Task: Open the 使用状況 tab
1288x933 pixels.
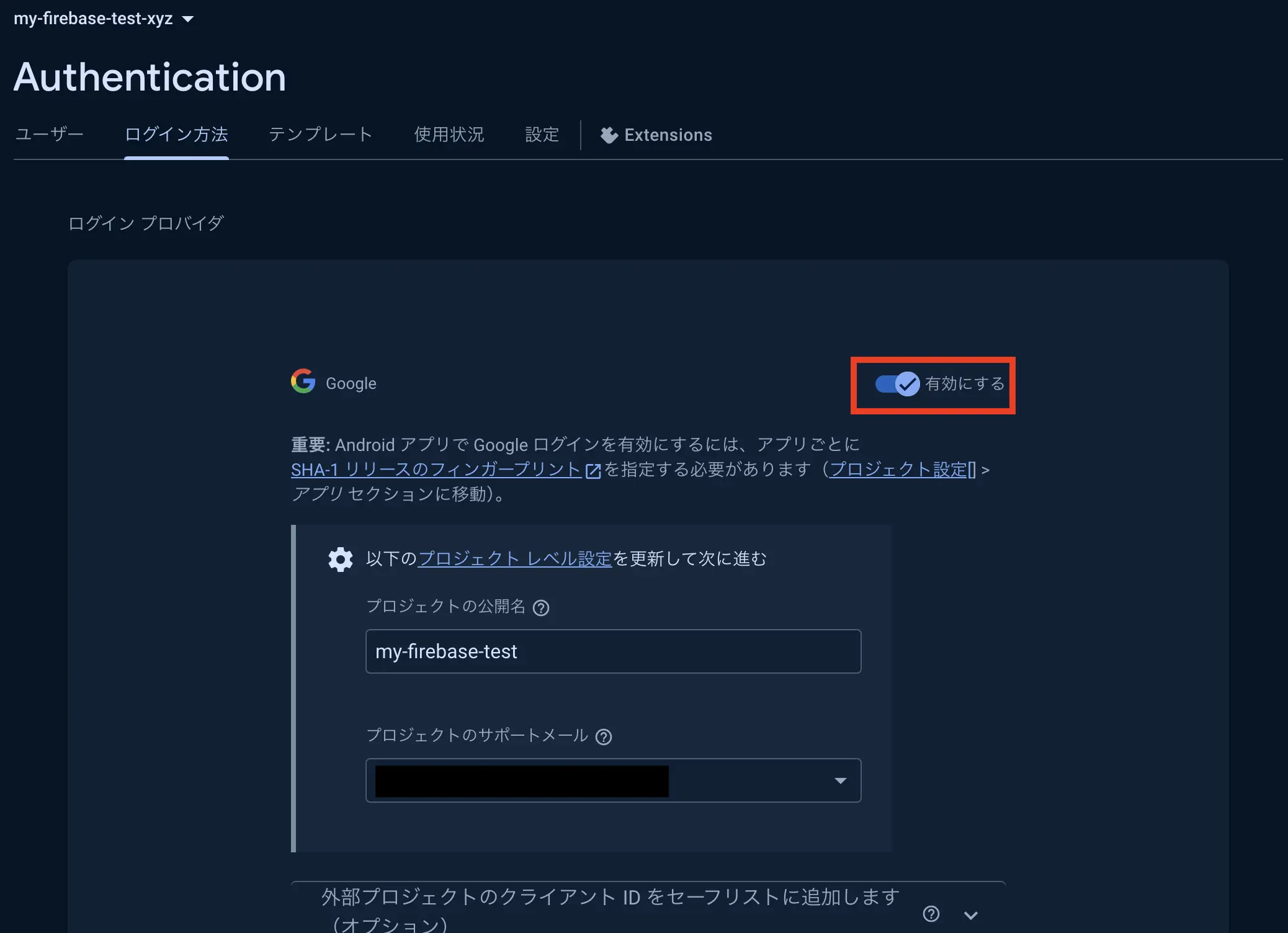Action: point(449,135)
